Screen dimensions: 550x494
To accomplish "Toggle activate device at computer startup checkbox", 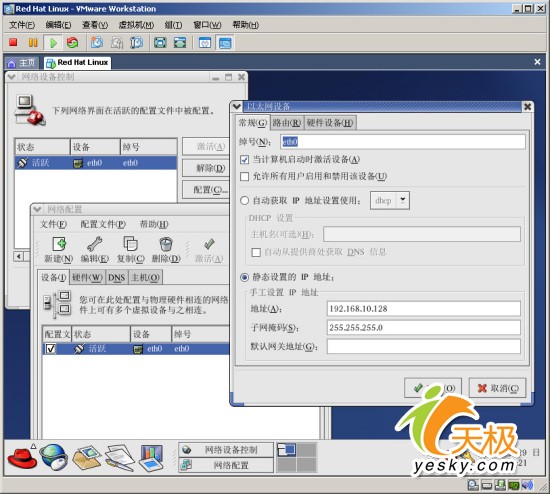I will click(244, 160).
